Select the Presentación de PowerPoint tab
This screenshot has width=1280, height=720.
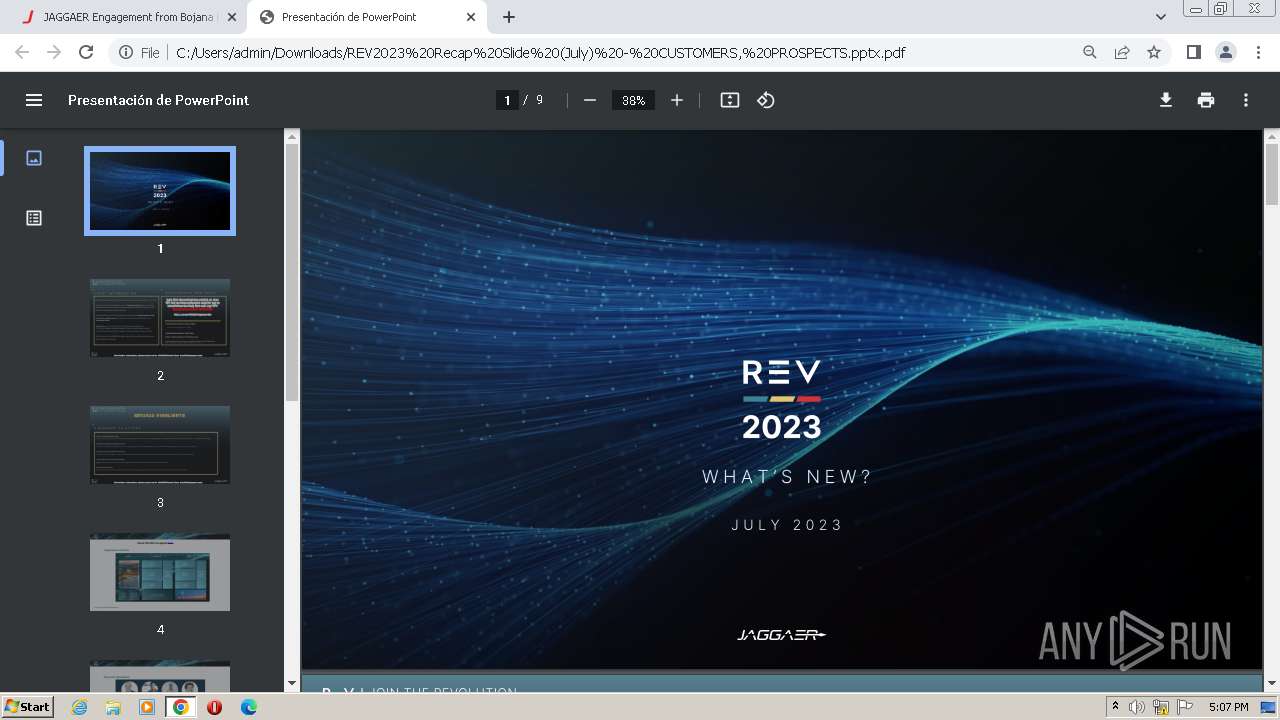coord(366,17)
